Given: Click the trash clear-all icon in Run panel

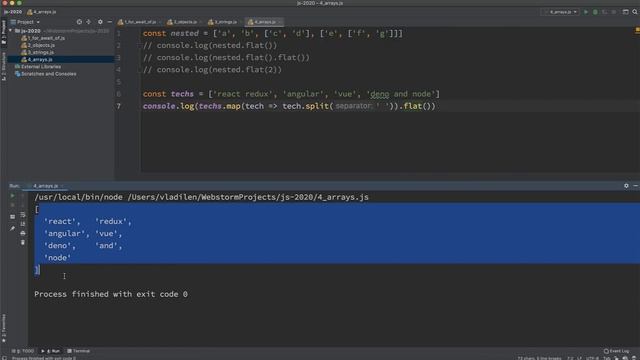Looking at the screenshot, I should coord(23,242).
